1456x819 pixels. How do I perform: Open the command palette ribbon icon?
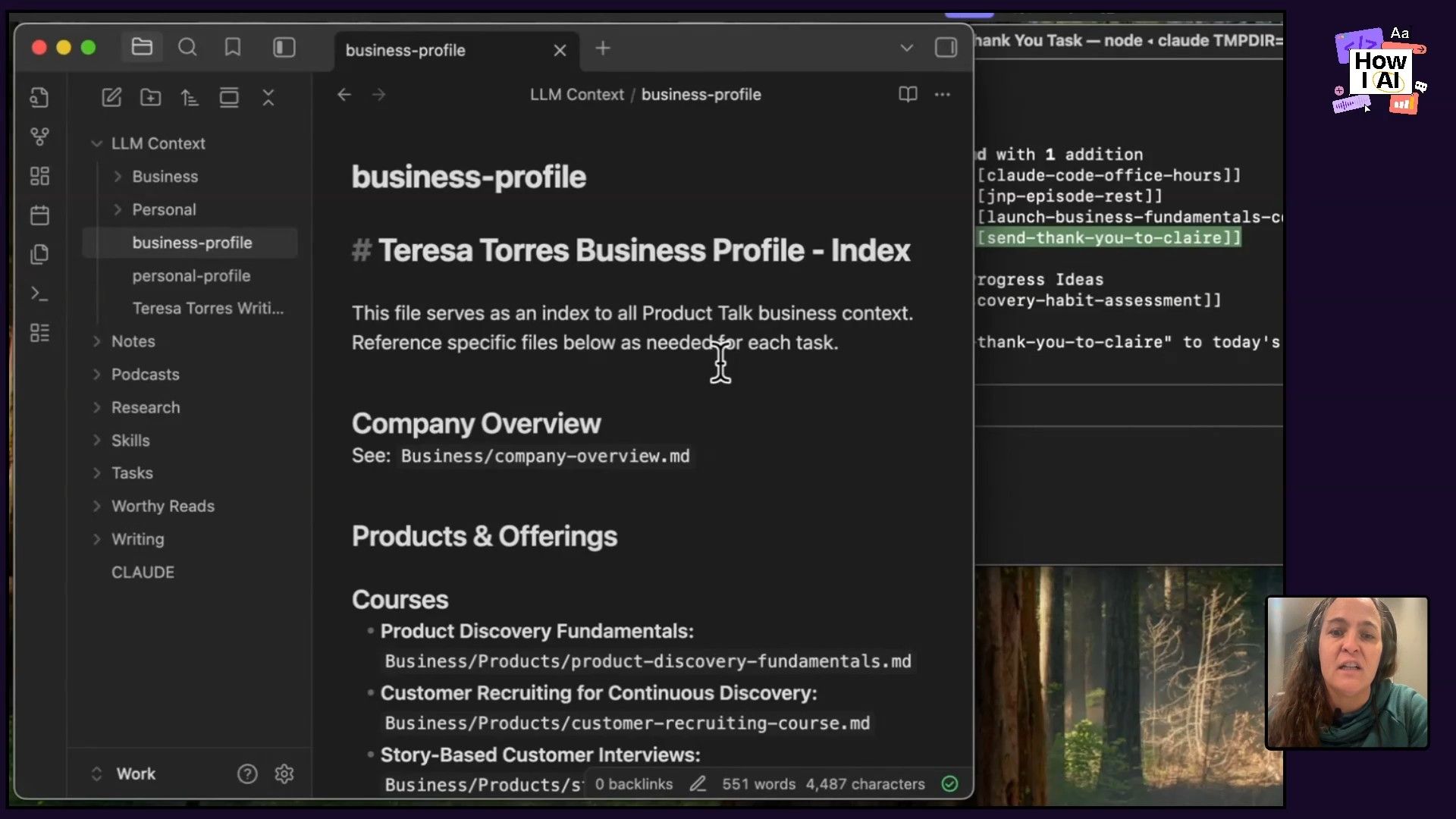(39, 293)
